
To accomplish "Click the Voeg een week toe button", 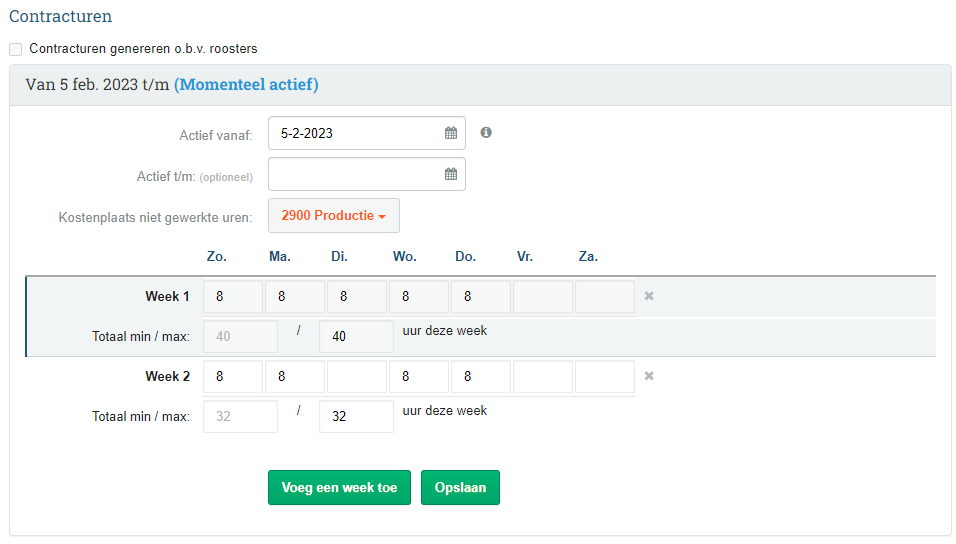I will click(339, 488).
